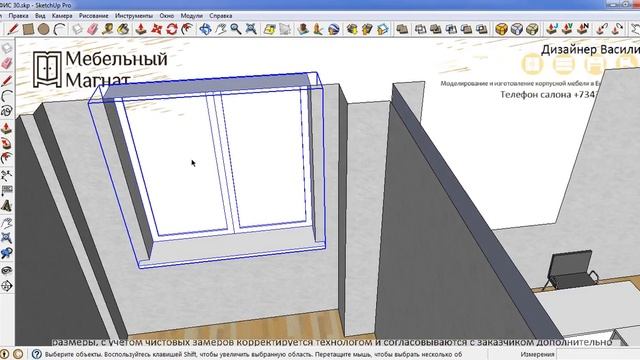Select the Pan tool in left sidebar
Viewport: 640px width, 360px height.
(x=7, y=223)
